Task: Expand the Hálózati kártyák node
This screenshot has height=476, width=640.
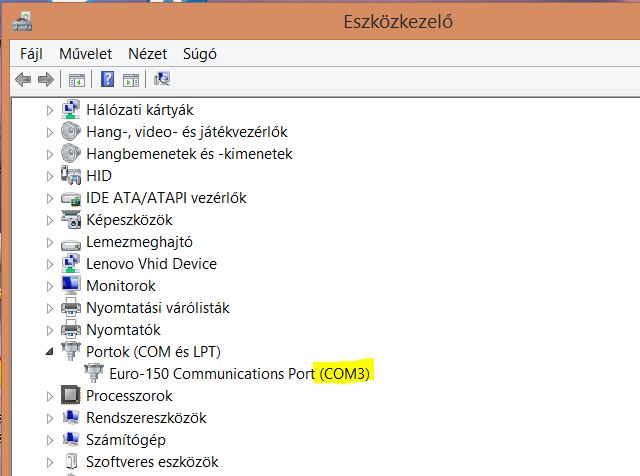Action: (50, 110)
